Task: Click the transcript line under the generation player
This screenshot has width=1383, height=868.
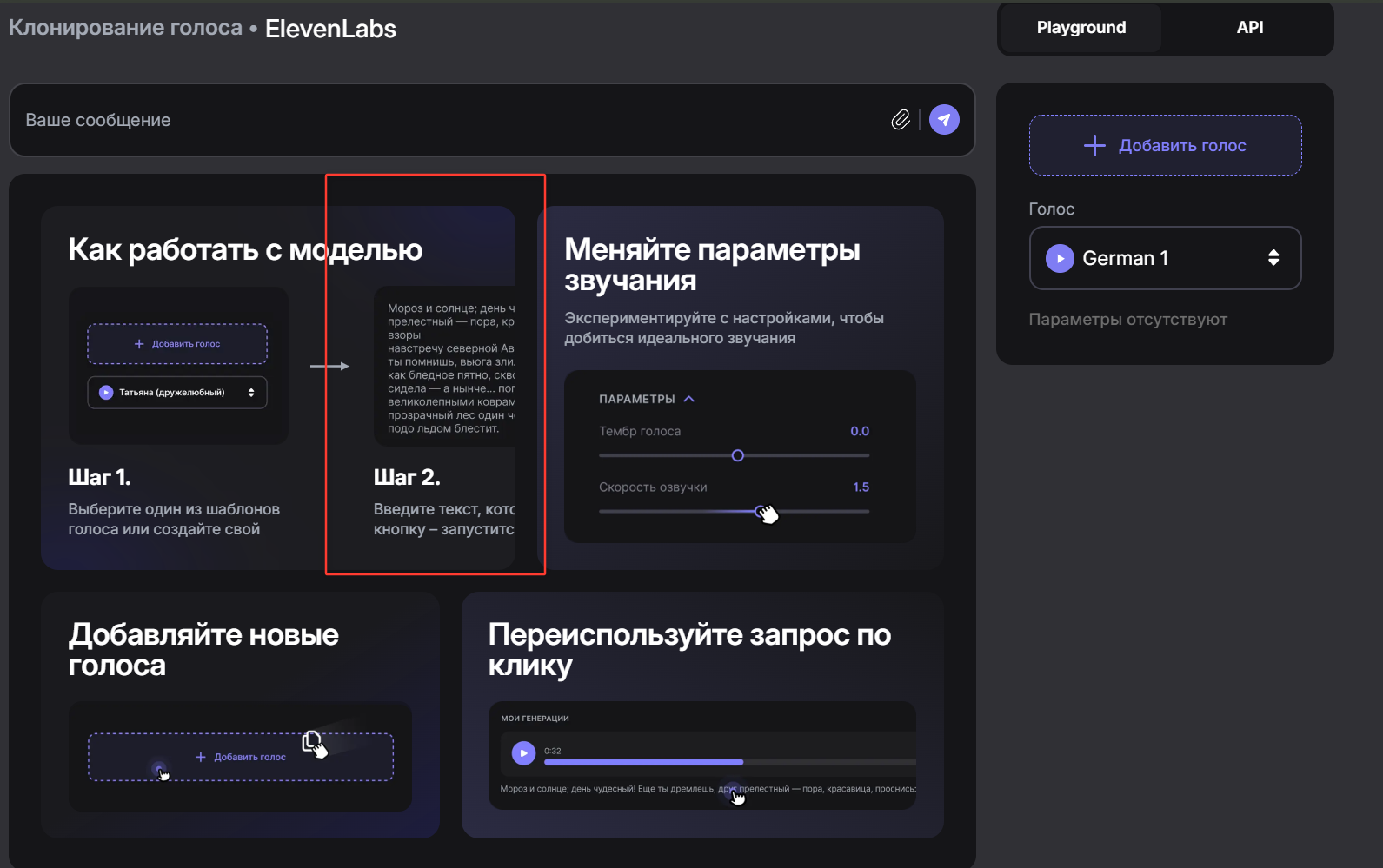Action: click(x=708, y=789)
